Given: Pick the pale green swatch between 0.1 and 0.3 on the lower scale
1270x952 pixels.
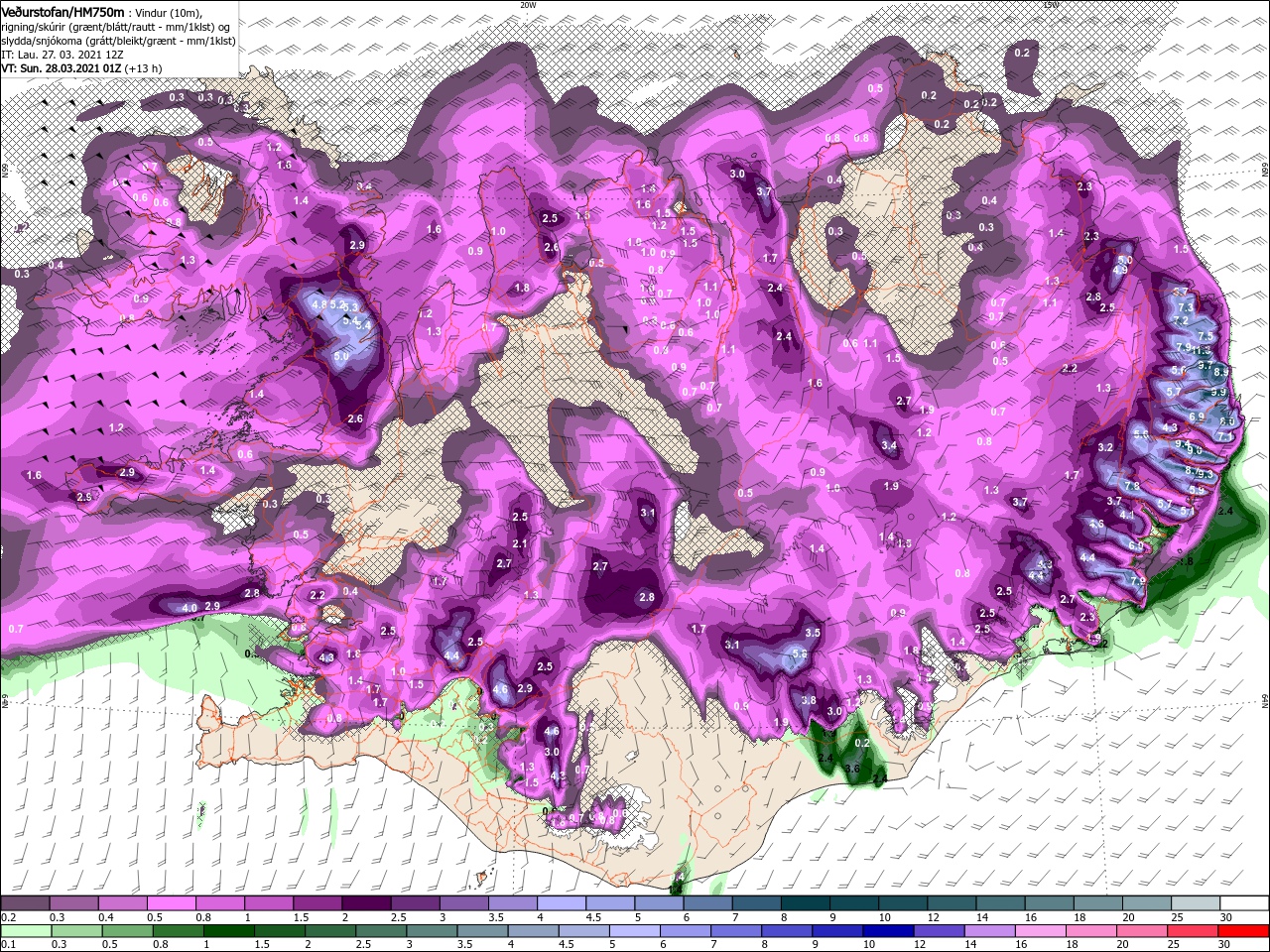Looking at the screenshot, I should (x=25, y=931).
